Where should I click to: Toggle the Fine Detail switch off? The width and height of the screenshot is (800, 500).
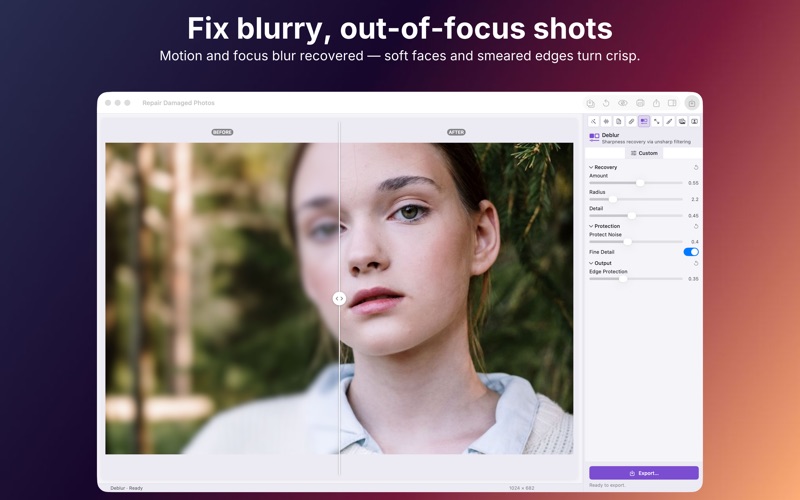(x=691, y=252)
